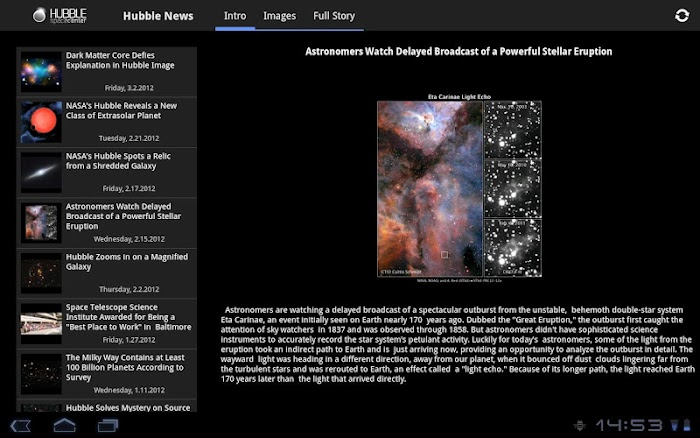This screenshot has width=700, height=438.
Task: Tap the Eta Carinae Light Echo main image
Action: 459,189
